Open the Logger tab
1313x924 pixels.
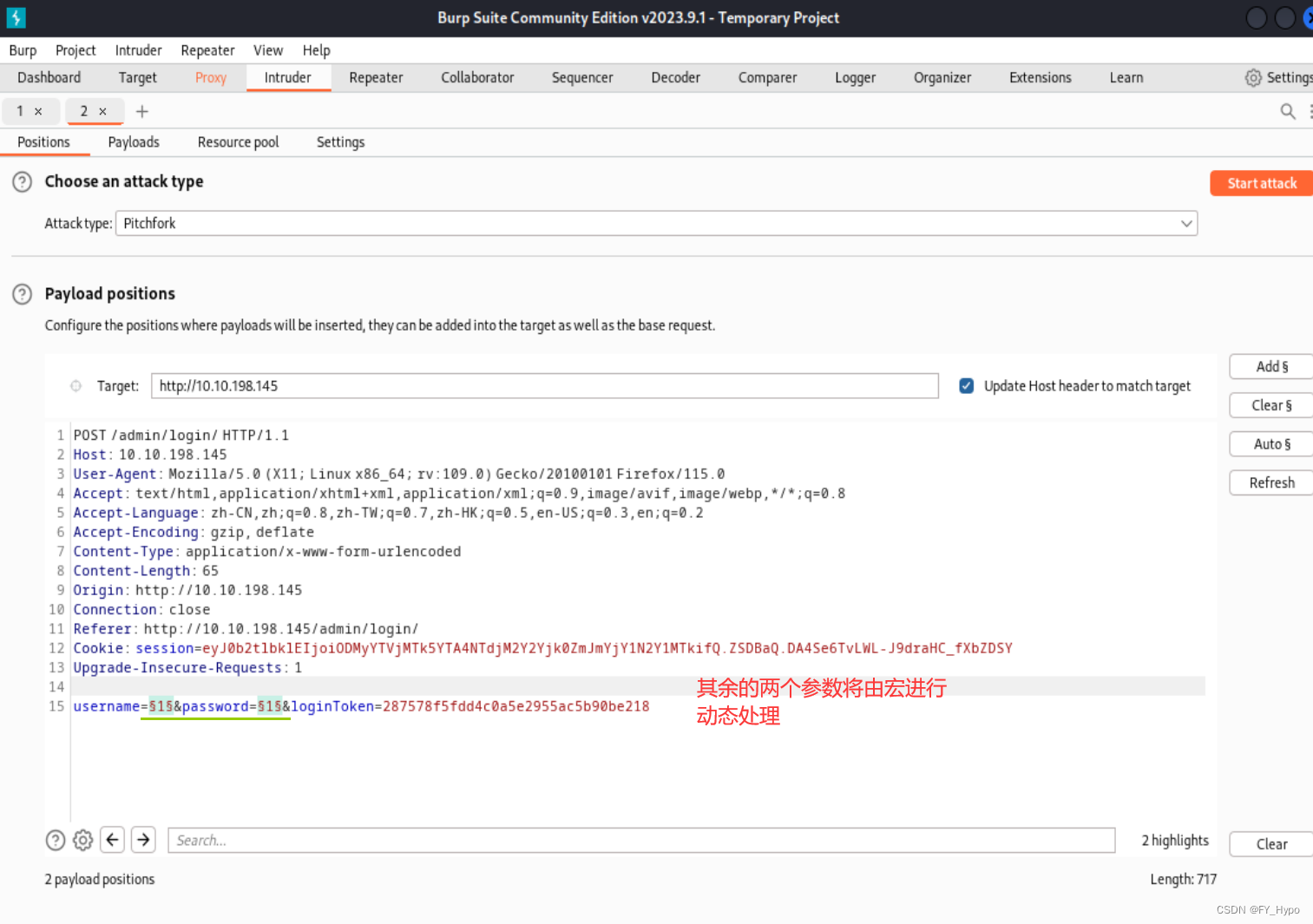pyautogui.click(x=855, y=77)
